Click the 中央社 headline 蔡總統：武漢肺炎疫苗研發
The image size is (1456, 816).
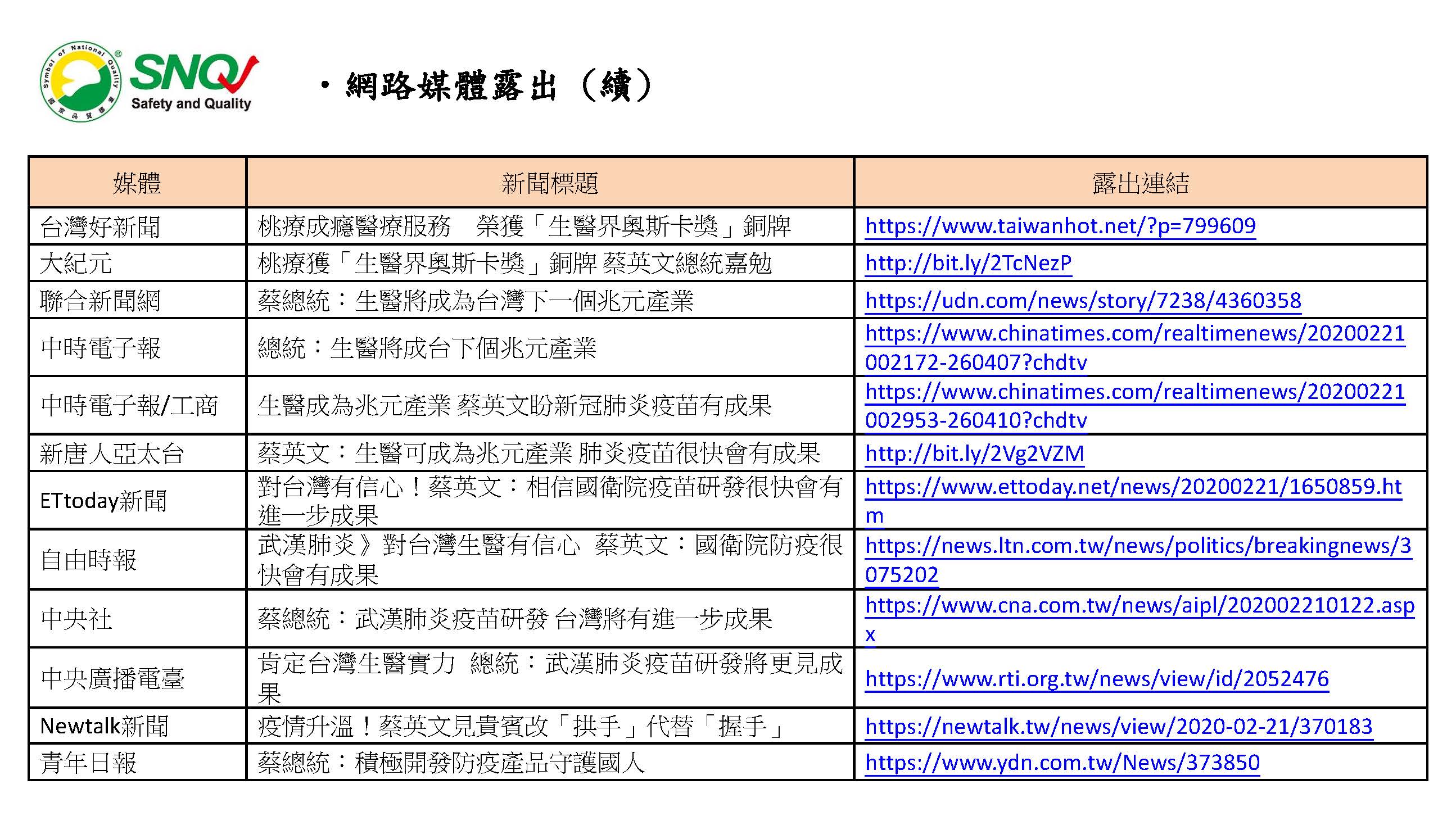(x=514, y=619)
